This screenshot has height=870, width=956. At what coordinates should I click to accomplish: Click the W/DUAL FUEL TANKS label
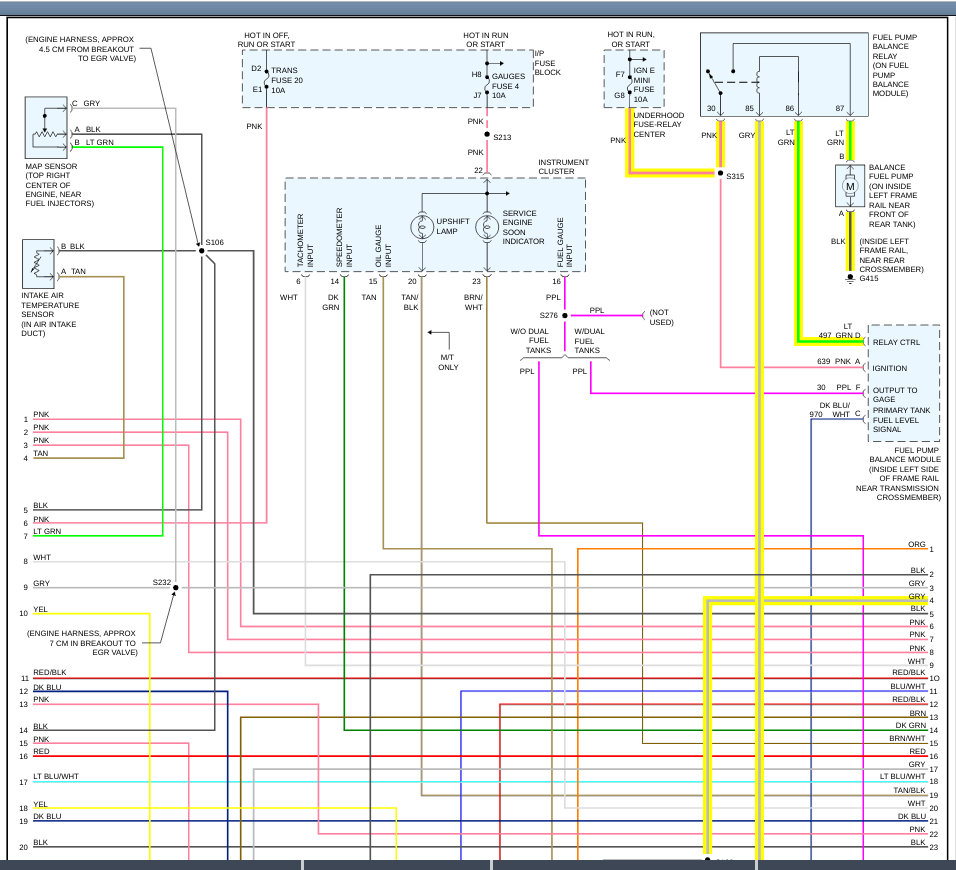pyautogui.click(x=589, y=341)
